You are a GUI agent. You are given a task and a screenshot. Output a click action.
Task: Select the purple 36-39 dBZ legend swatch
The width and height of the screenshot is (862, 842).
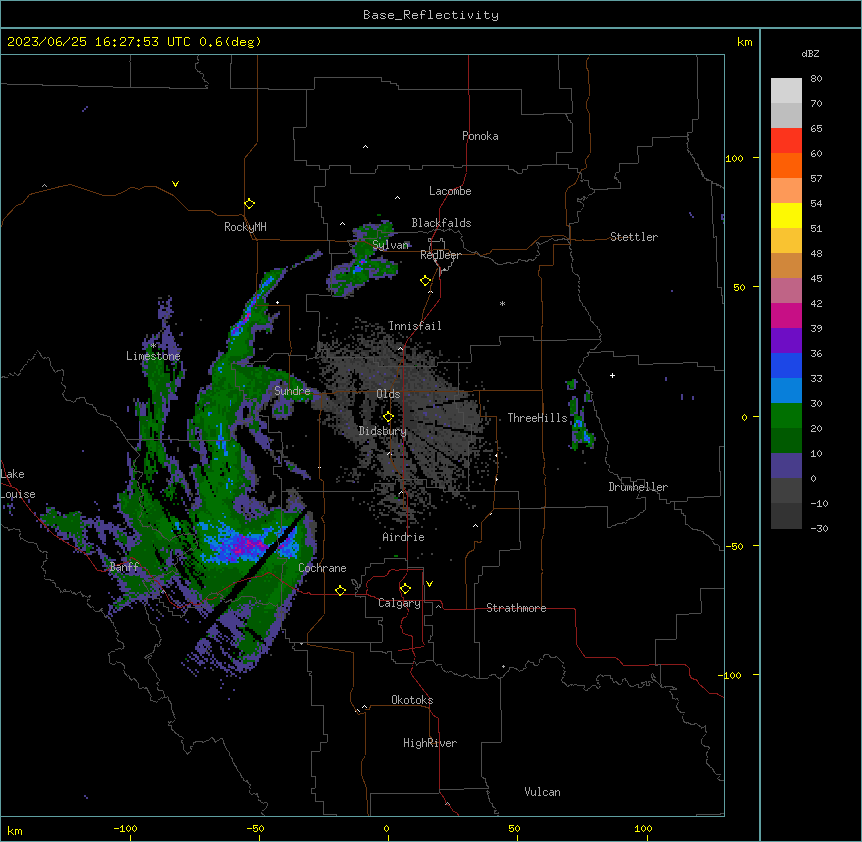[x=786, y=341]
